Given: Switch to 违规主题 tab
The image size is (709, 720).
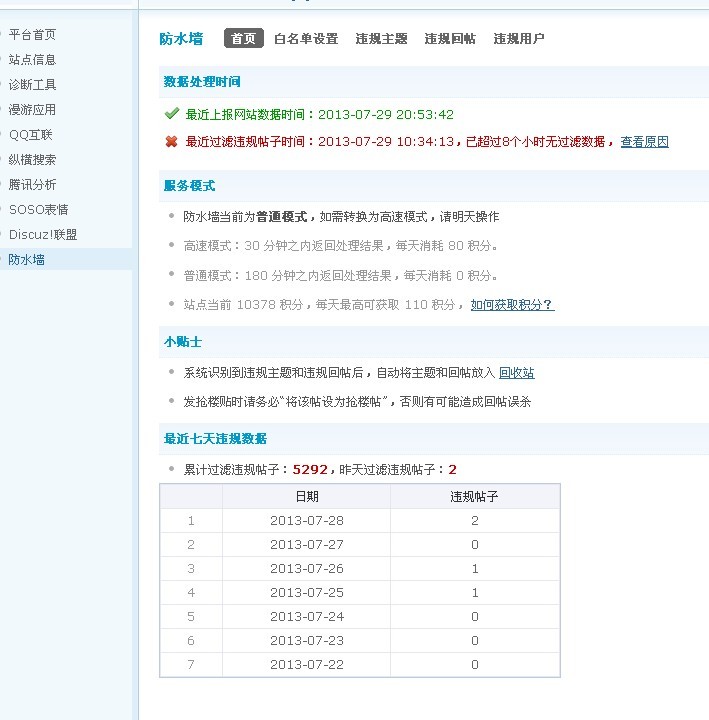Looking at the screenshot, I should coord(381,39).
